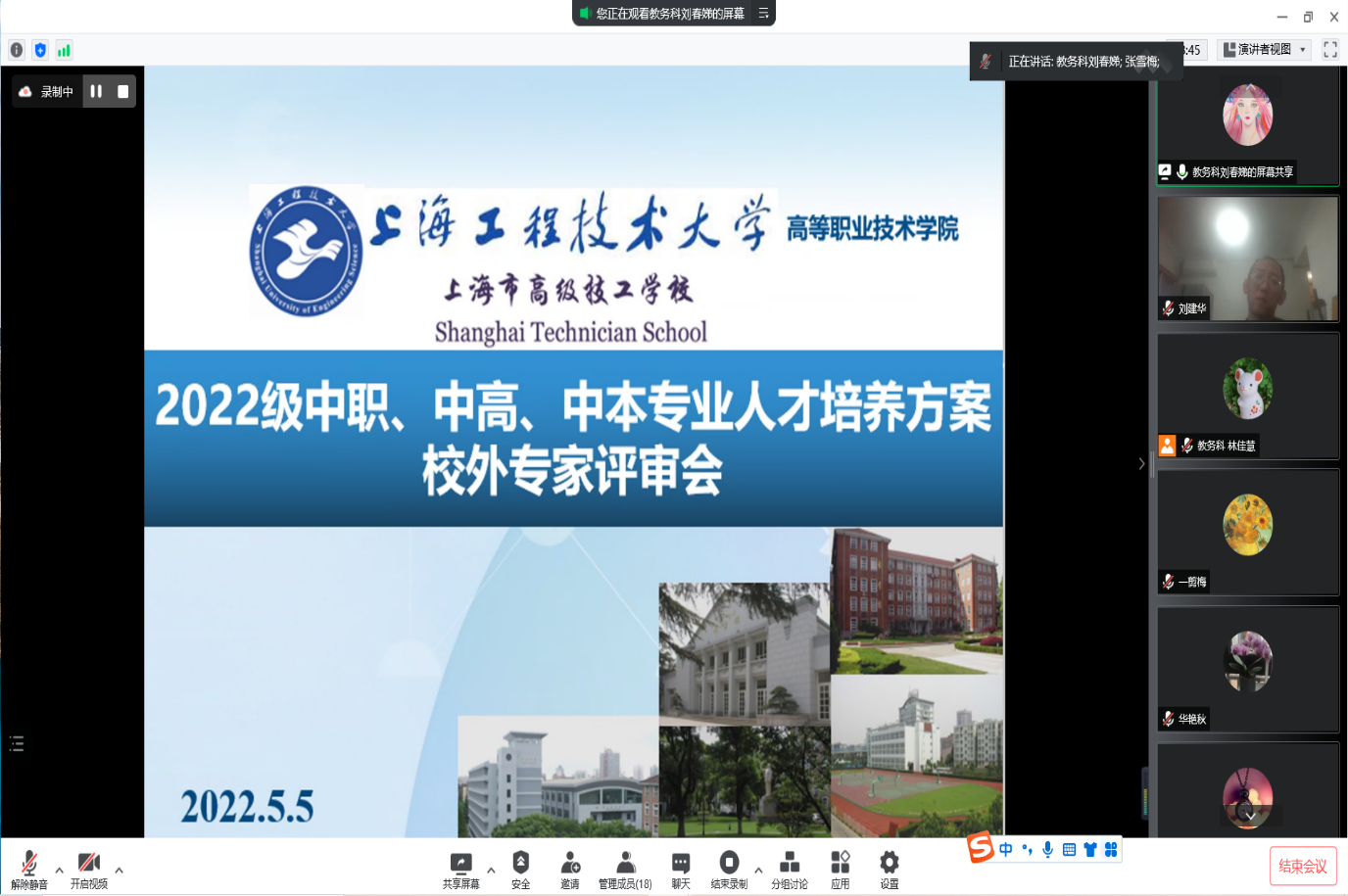Screen dimensions: 1348x896
Task: Select 一剪梅 participant tile
Action: pyautogui.click(x=1248, y=532)
